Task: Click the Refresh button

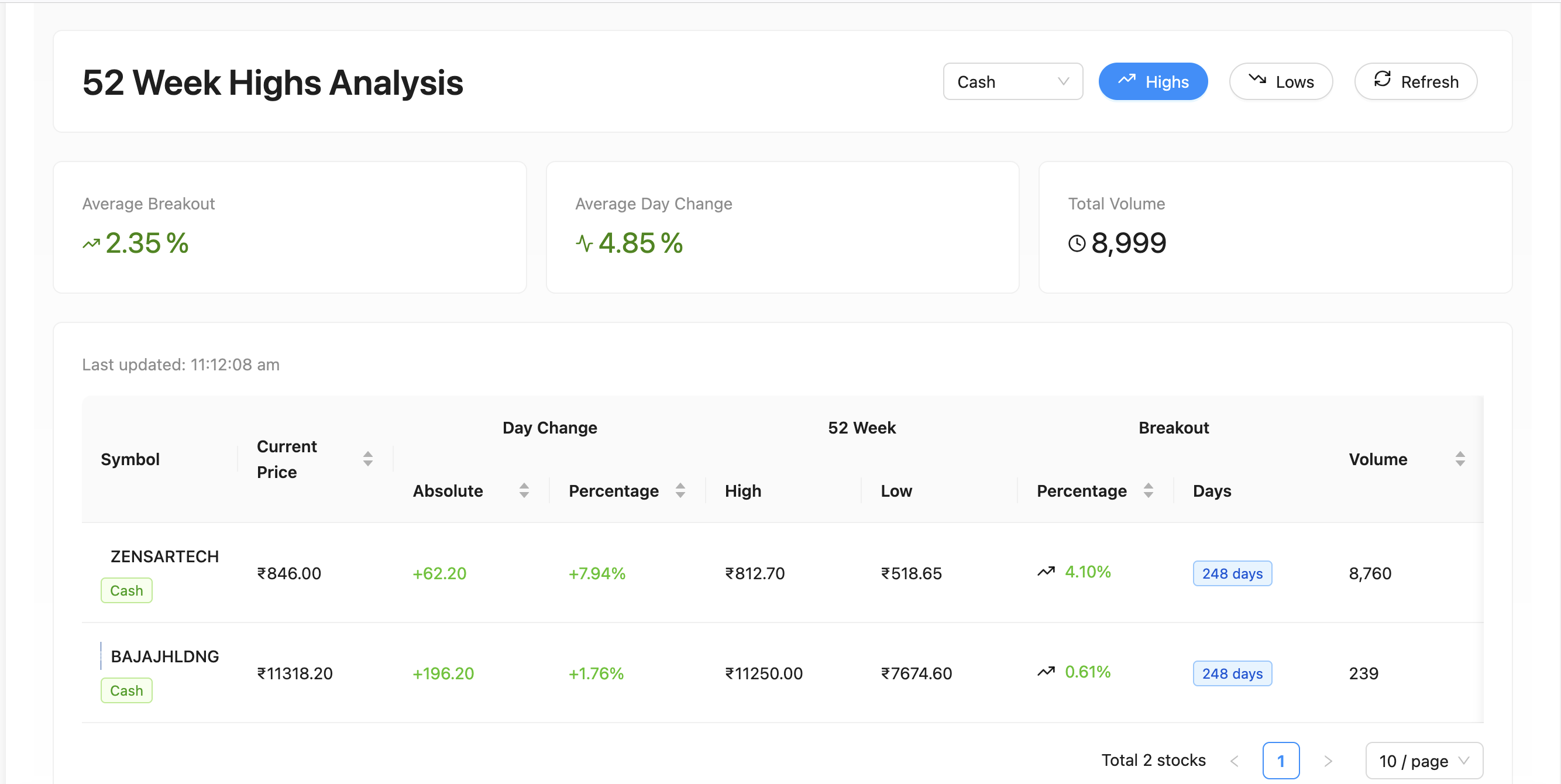Action: coord(1415,81)
